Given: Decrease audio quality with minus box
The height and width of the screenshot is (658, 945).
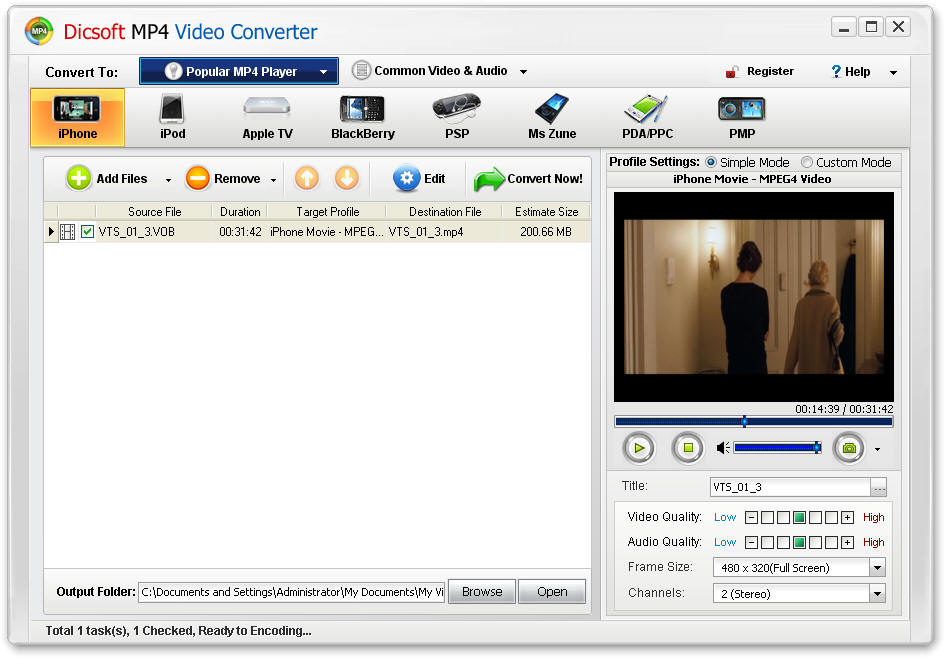Looking at the screenshot, I should tap(751, 543).
